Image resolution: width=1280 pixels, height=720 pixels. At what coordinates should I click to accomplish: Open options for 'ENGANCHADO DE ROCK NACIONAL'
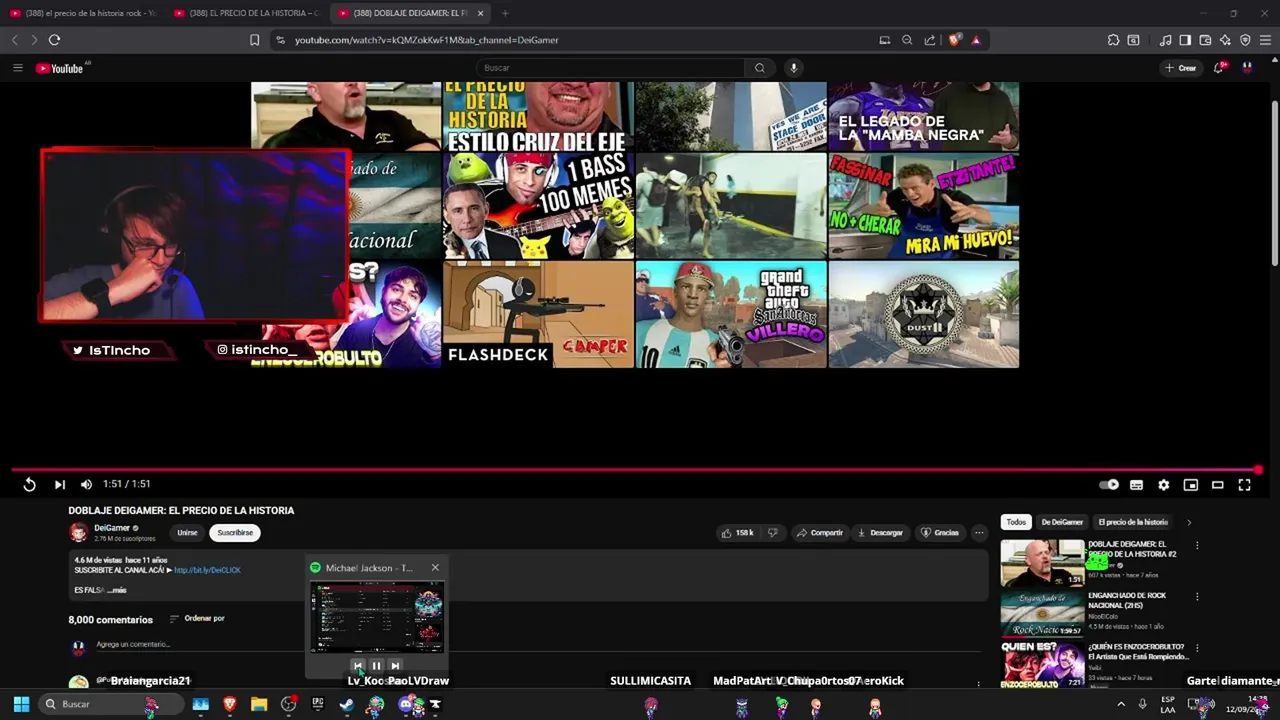coord(1197,597)
